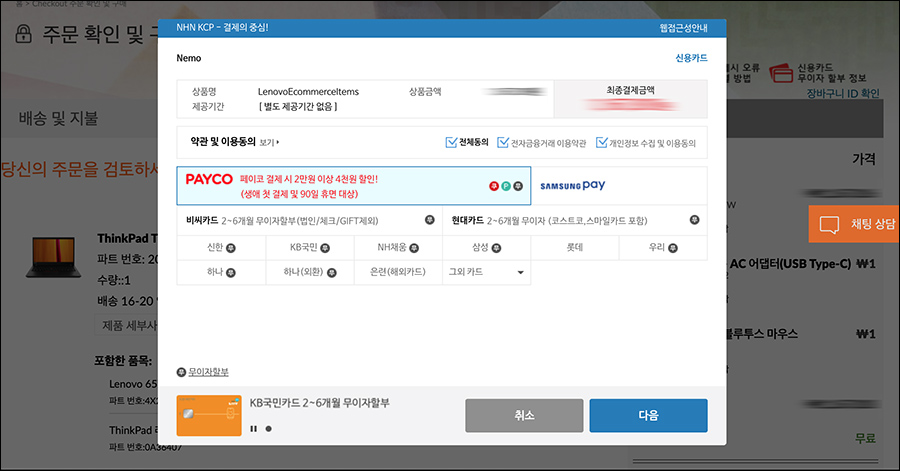Screen dimensions: 900x471
Task: Select 하나 card
Action: point(221,273)
